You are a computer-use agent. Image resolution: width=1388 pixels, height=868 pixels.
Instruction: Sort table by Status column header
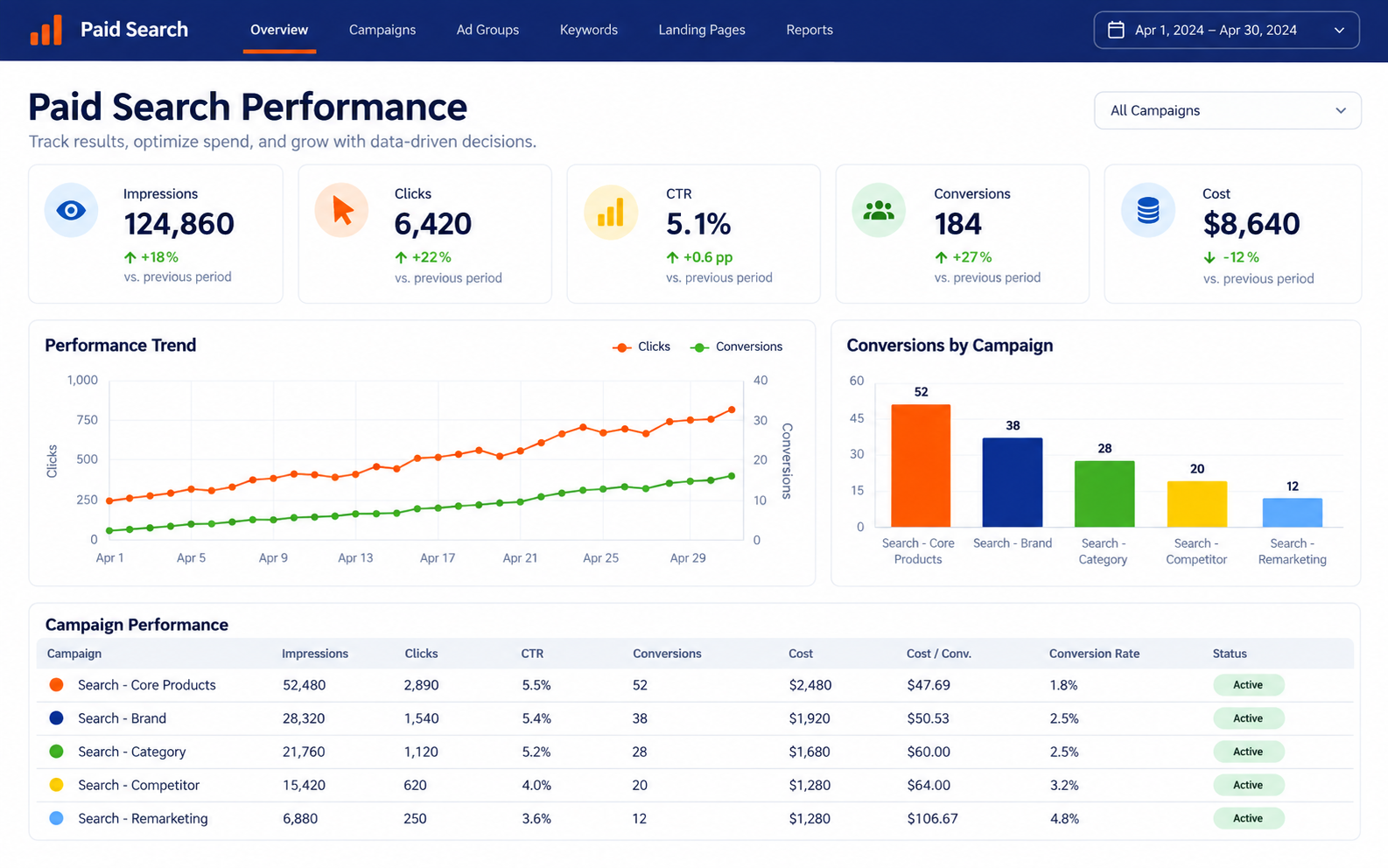coord(1230,654)
